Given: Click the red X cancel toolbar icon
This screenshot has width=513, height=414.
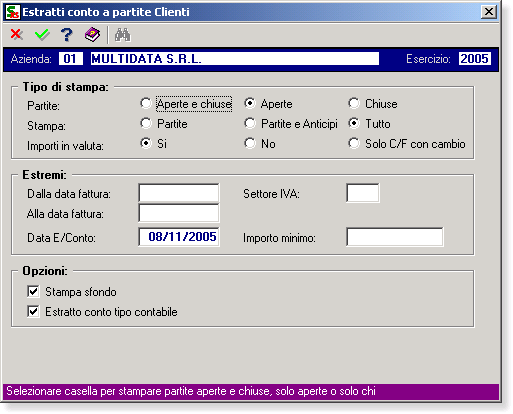Looking at the screenshot, I should (x=16, y=34).
